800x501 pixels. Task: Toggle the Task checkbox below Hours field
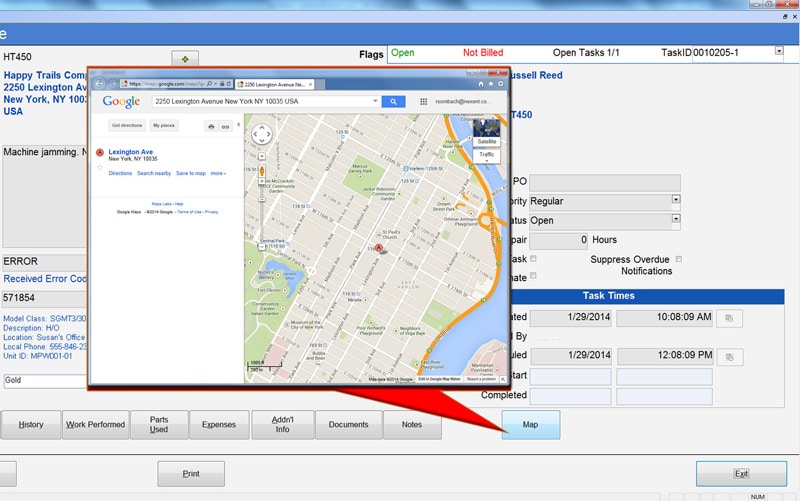[x=533, y=259]
